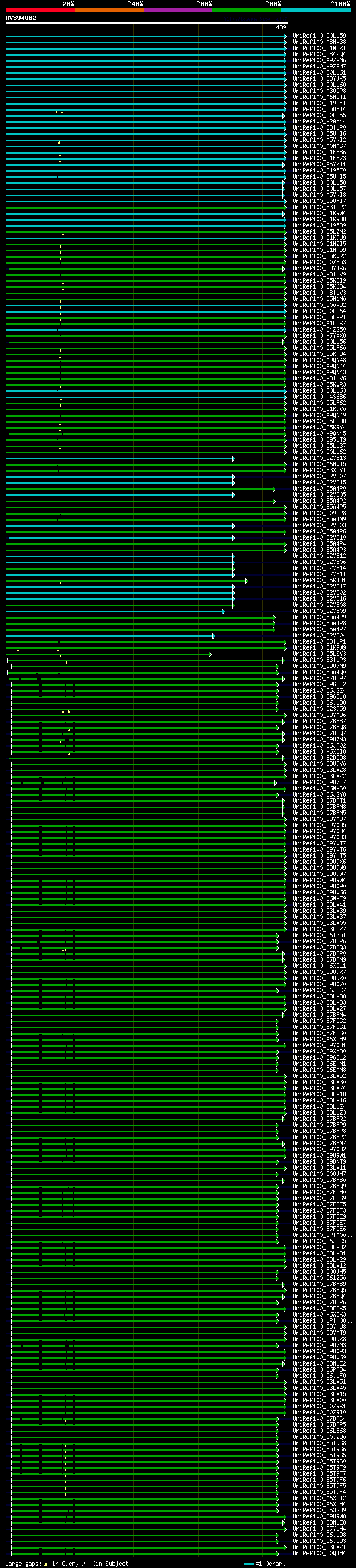The image size is (356, 1568).
Task: Open hit UniRef100_A6MWT5
Action: click(319, 464)
